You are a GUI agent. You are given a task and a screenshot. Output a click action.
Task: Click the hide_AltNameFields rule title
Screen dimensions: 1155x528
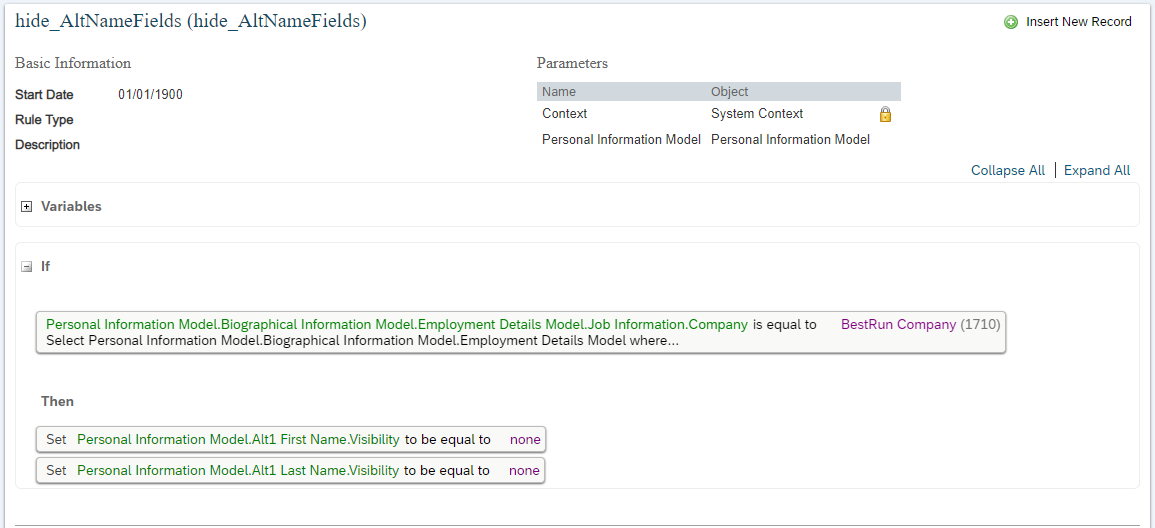(191, 21)
